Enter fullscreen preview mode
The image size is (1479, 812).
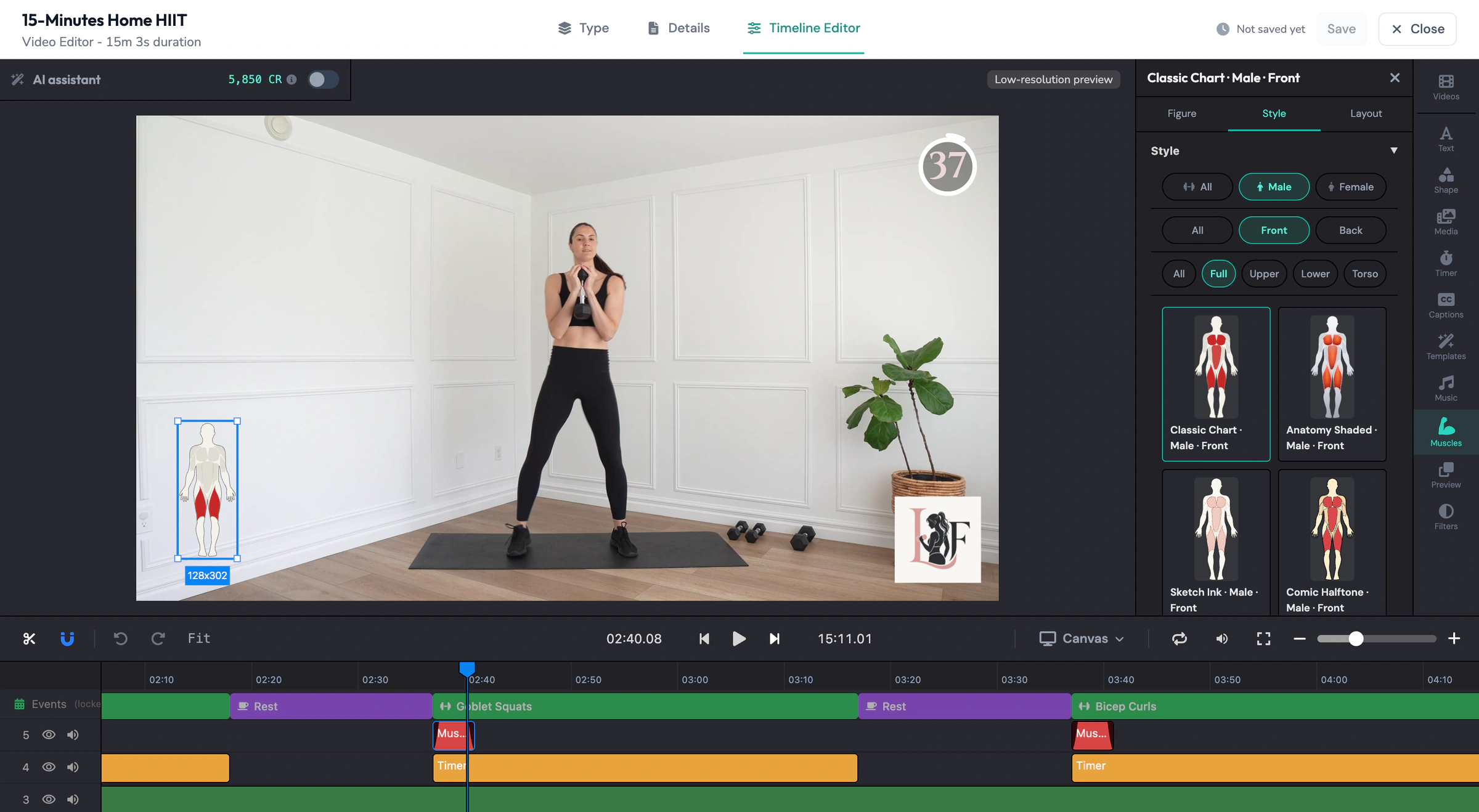pos(1263,638)
